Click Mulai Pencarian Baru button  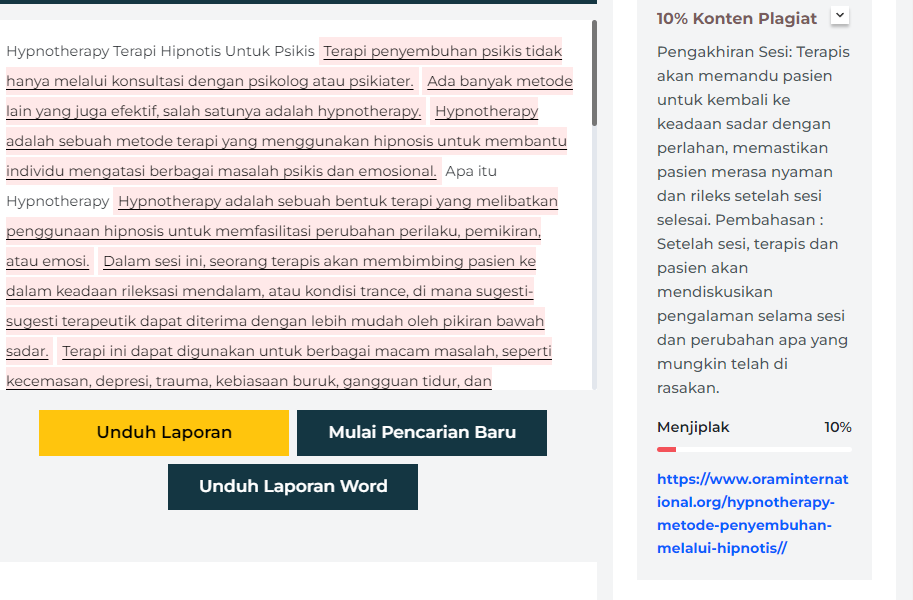click(x=422, y=433)
